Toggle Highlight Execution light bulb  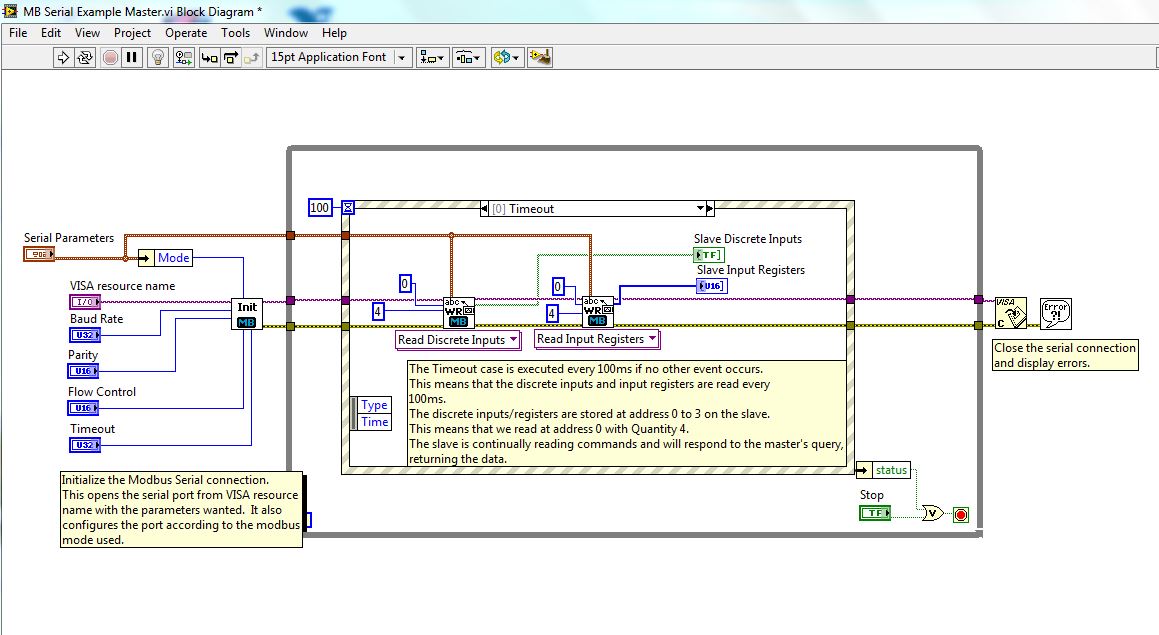click(158, 58)
